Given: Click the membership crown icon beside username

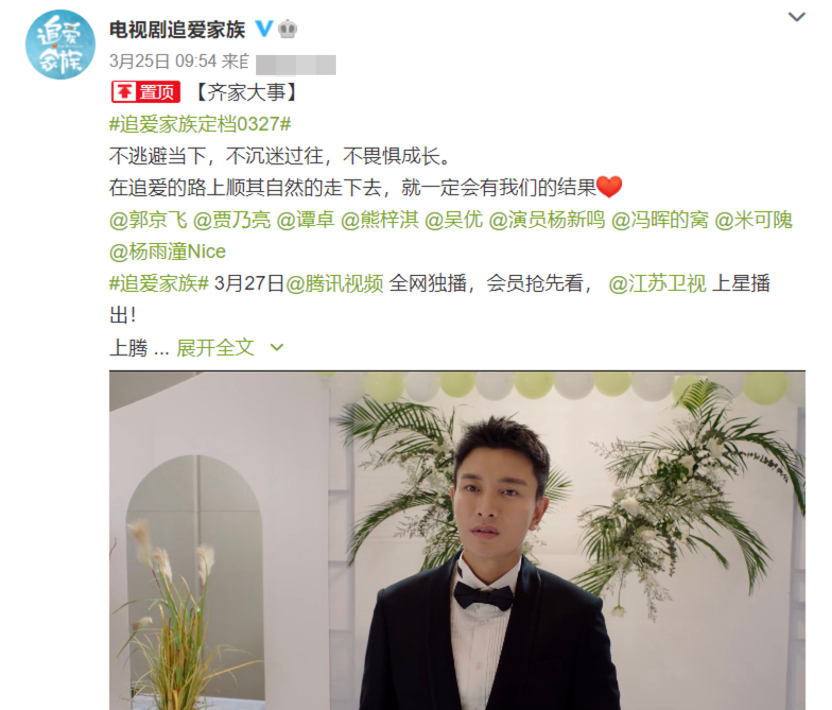Looking at the screenshot, I should click(x=288, y=29).
